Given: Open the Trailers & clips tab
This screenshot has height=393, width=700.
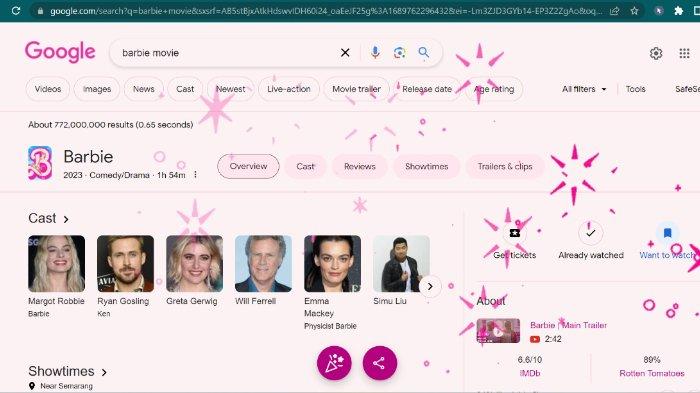Looking at the screenshot, I should click(505, 166).
